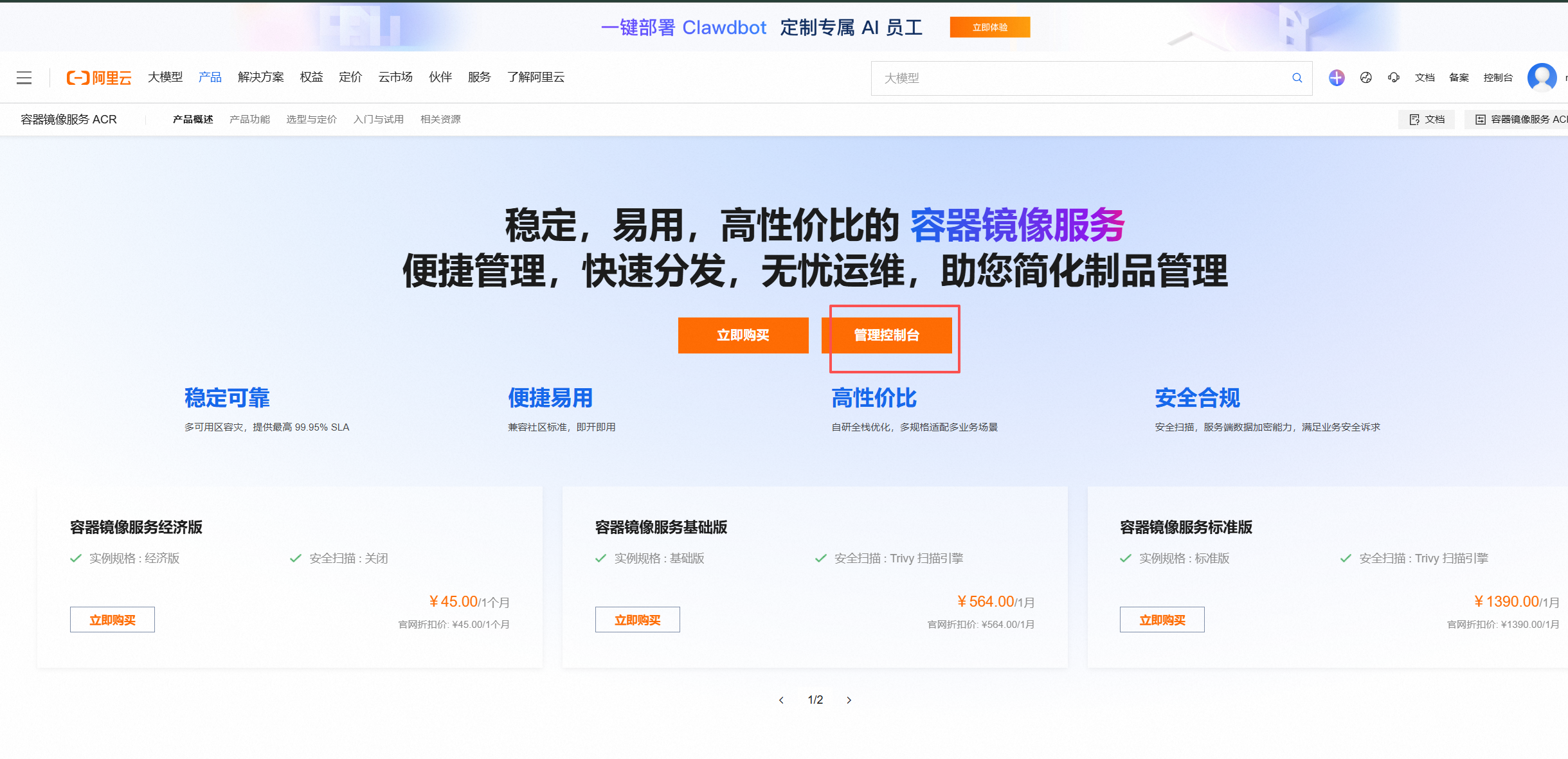Expand the 产品 navigation menu

point(210,77)
